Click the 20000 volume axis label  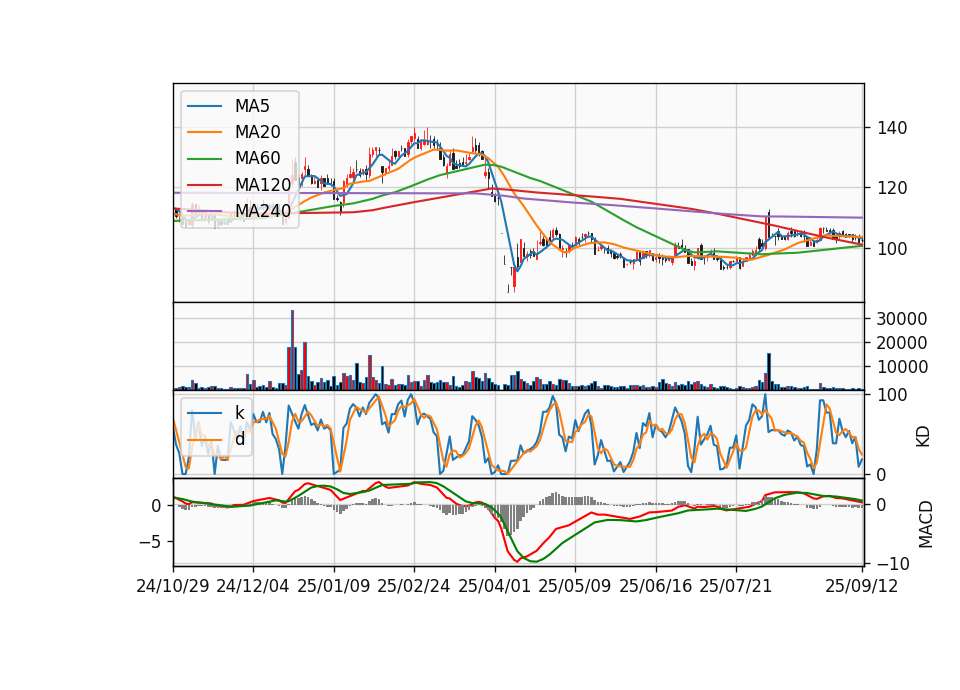pyautogui.click(x=902, y=343)
